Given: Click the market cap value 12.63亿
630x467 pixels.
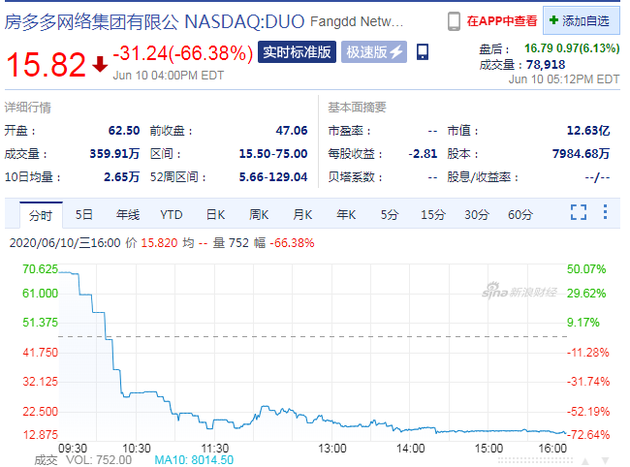Looking at the screenshot, I should 588,131.
